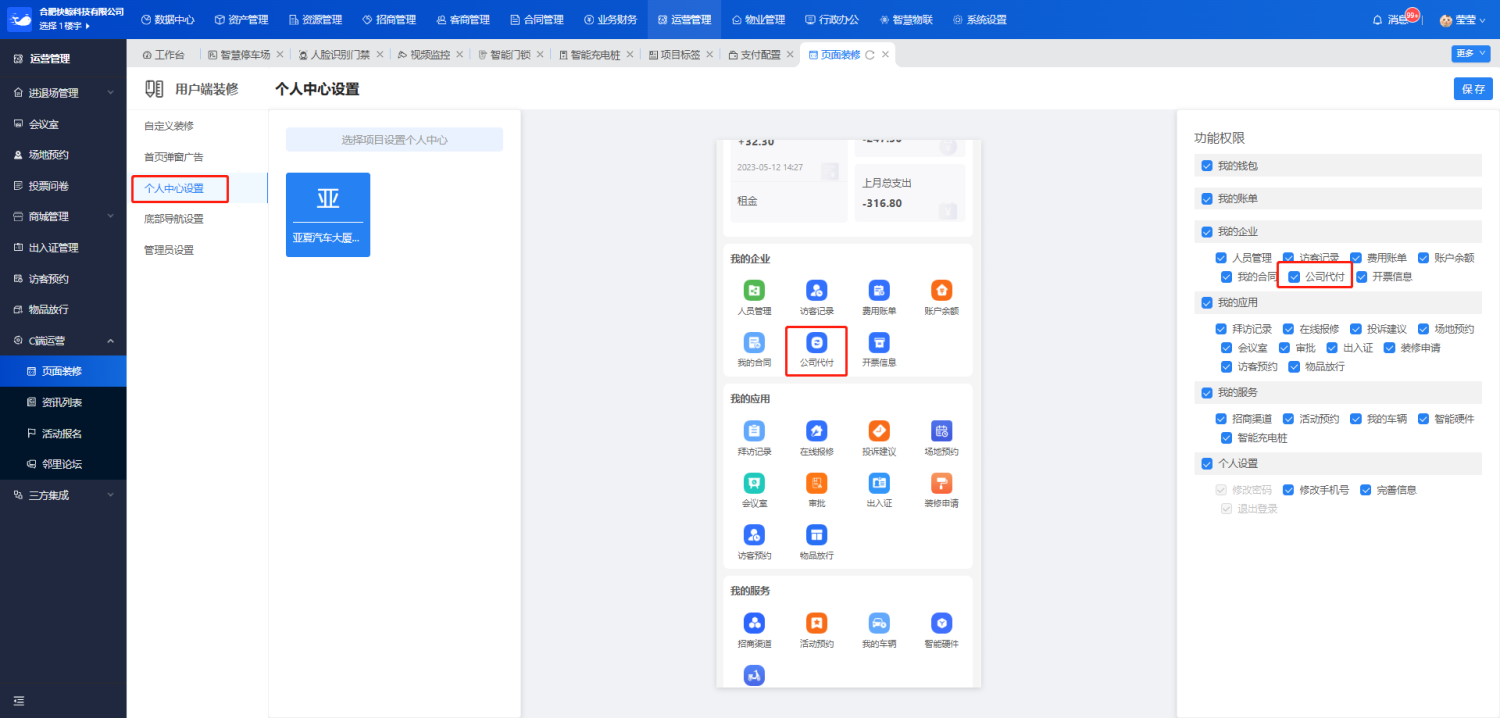This screenshot has width=1500, height=718.
Task: Expand the 三方集成 sidebar menu
Action: 63,495
